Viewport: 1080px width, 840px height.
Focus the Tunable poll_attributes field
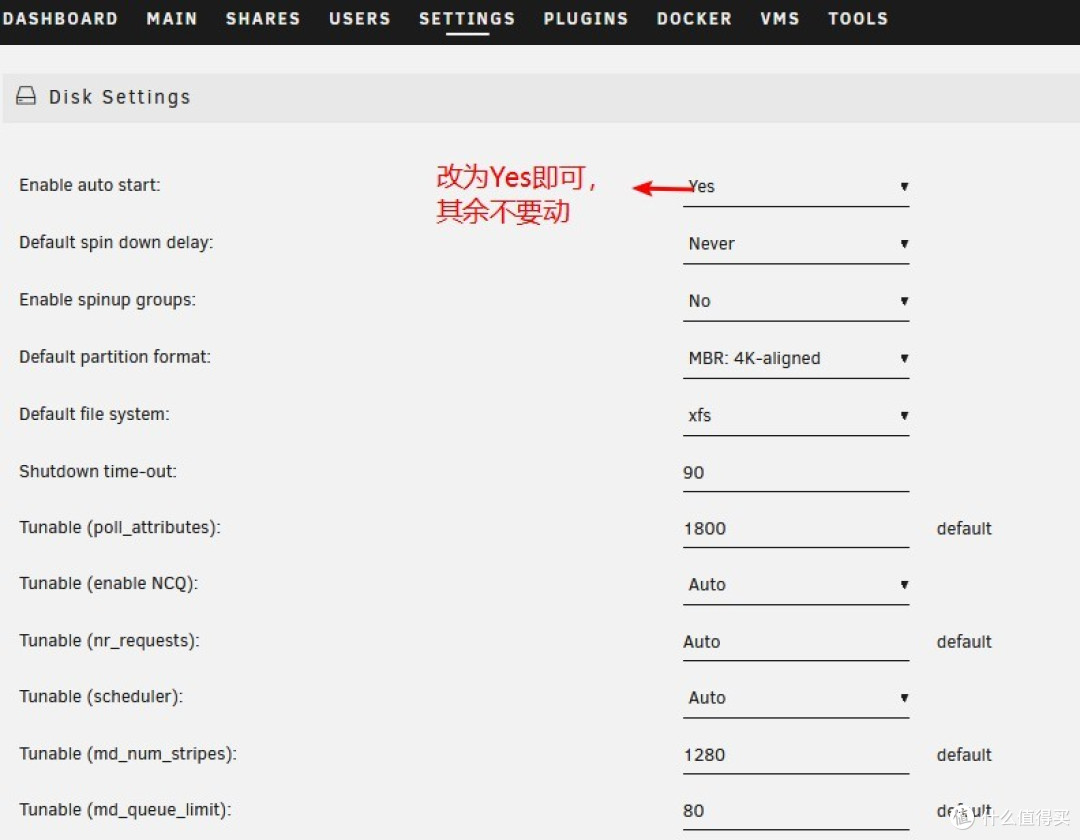(x=796, y=529)
